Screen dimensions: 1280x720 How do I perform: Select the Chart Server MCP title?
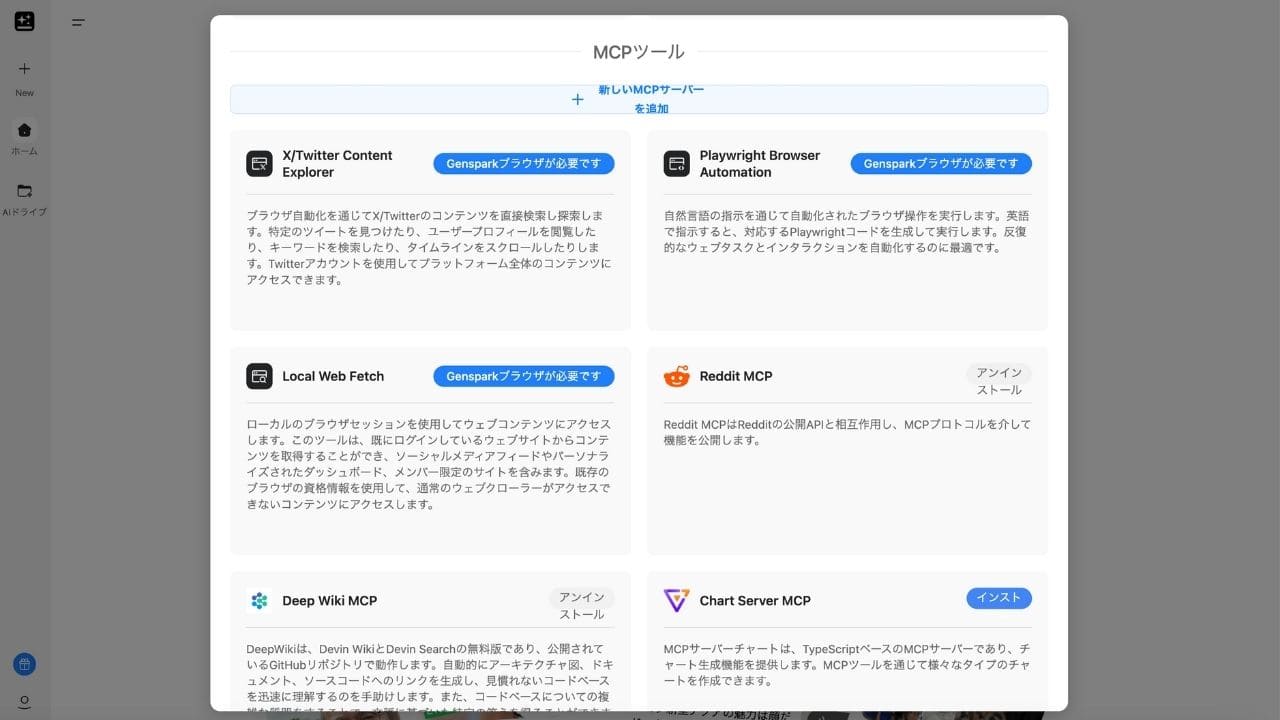coord(755,601)
